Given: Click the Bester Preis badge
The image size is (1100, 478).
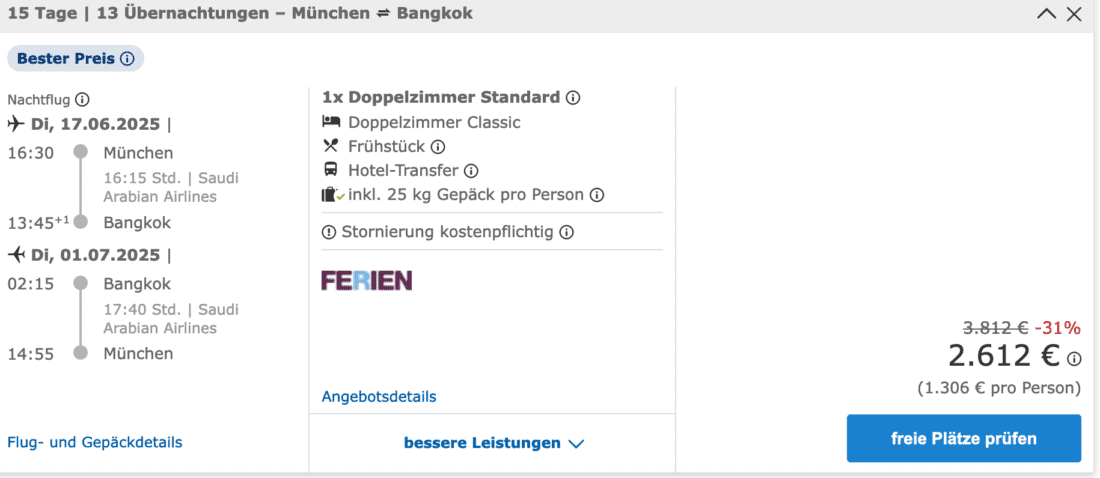Looking at the screenshot, I should [75, 59].
